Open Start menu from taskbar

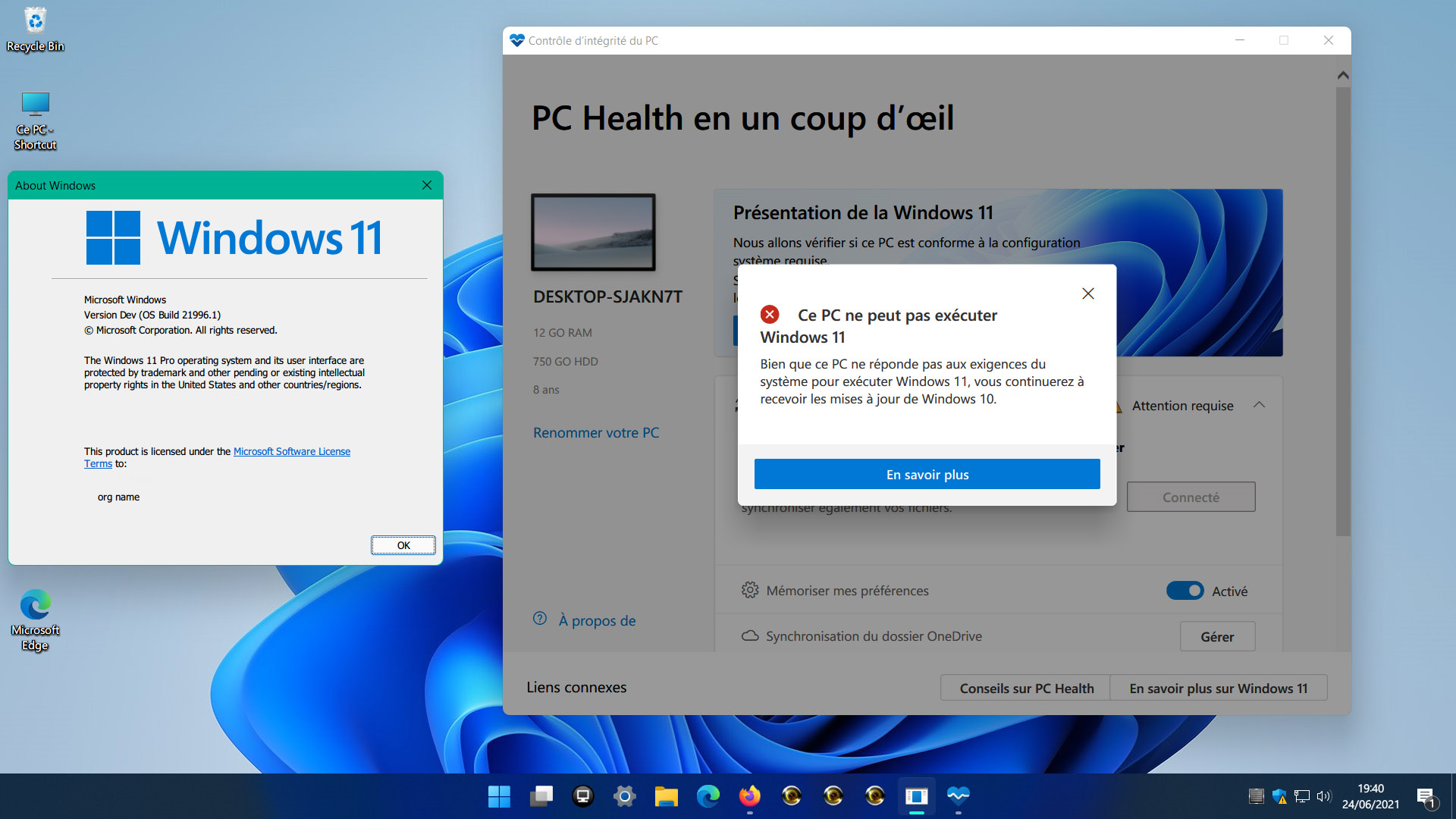[499, 796]
